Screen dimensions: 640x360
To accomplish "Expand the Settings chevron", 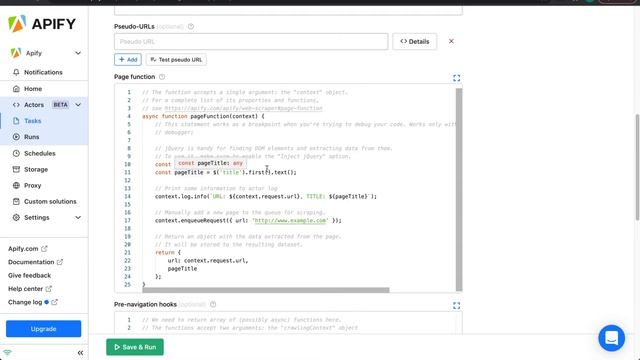I will coord(78,218).
